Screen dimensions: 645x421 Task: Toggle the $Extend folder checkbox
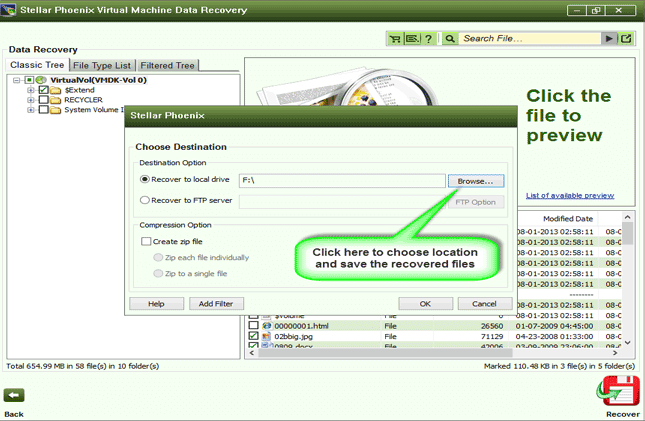(44, 90)
